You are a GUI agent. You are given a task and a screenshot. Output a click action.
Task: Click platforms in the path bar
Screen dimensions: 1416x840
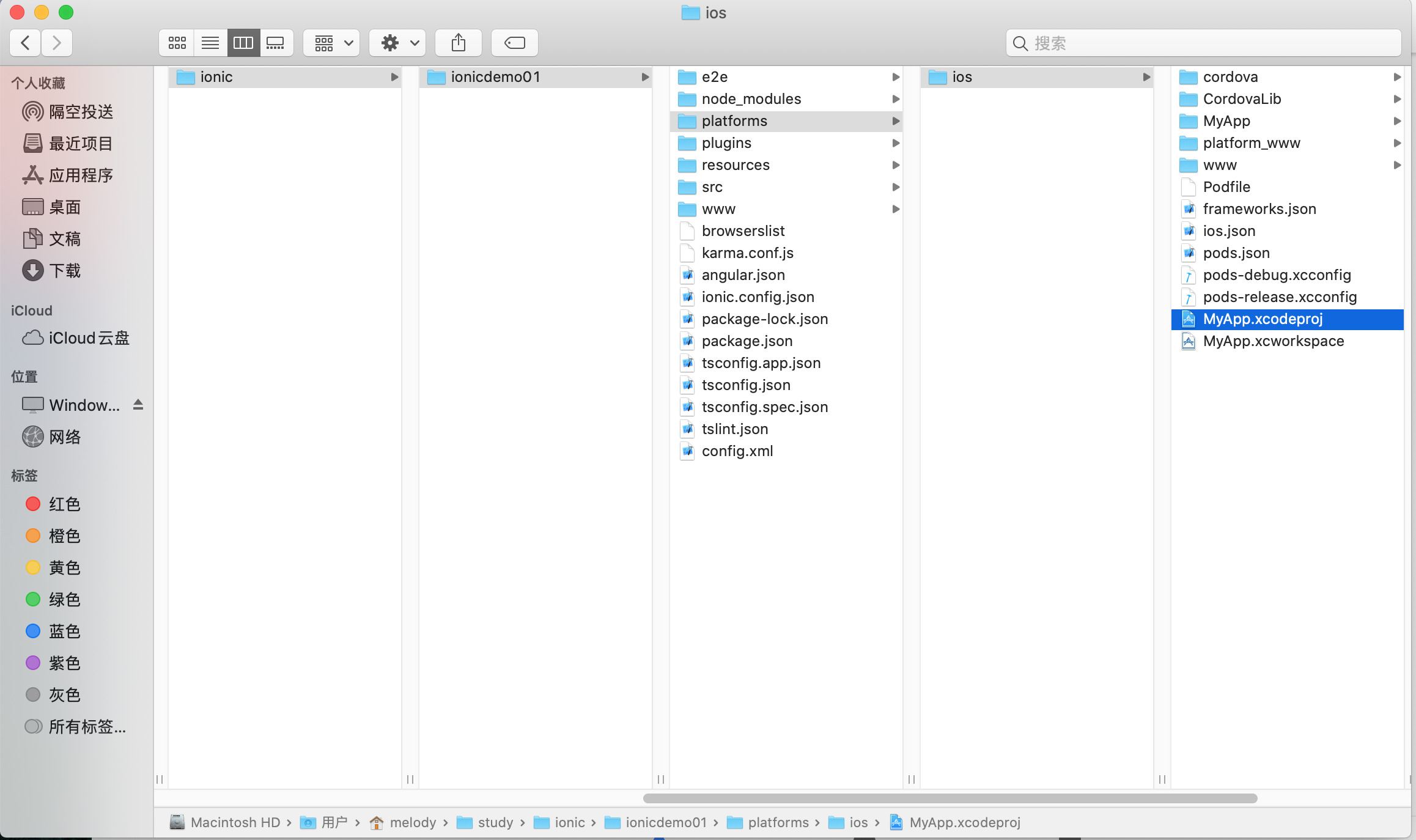(x=768, y=822)
